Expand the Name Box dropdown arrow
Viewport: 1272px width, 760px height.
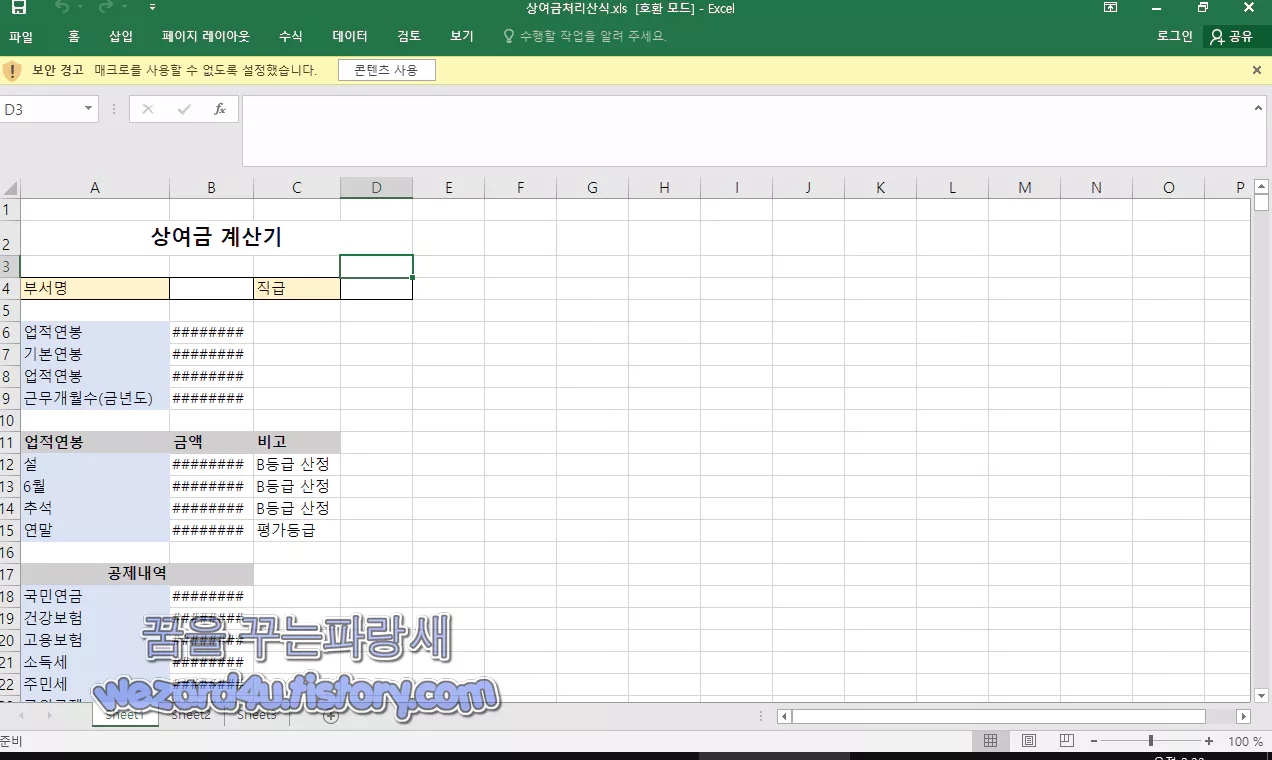click(88, 110)
